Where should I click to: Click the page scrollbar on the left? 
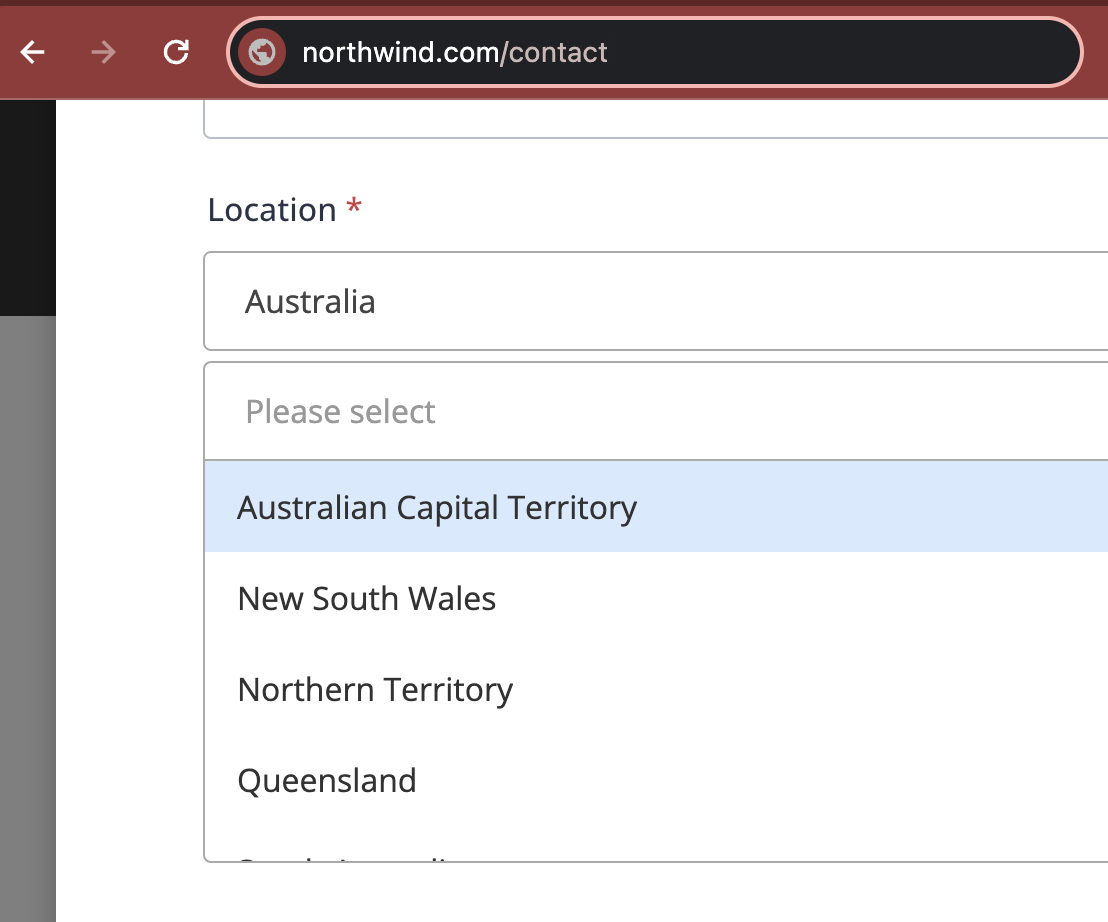click(29, 600)
